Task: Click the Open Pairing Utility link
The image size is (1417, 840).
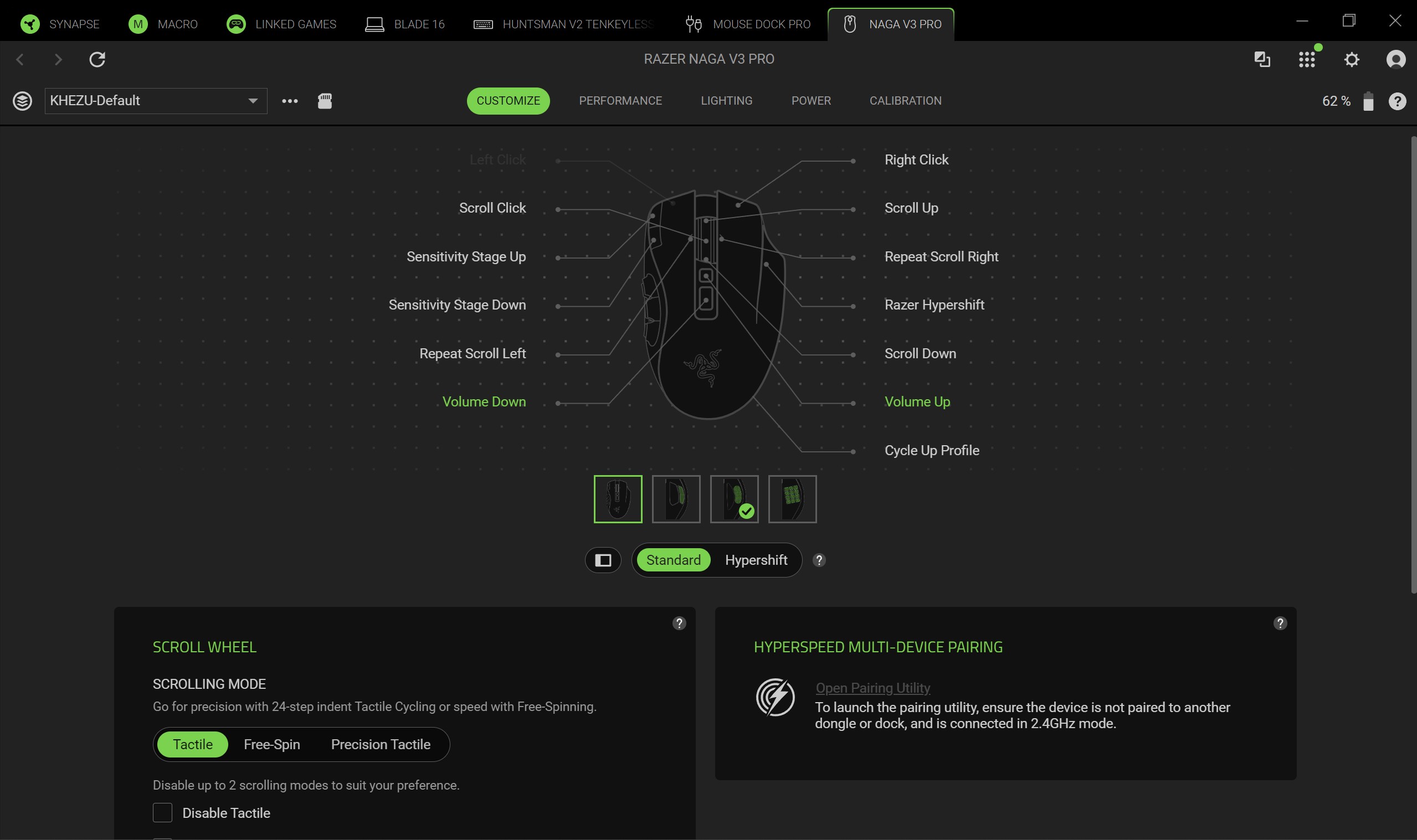Action: click(x=872, y=688)
